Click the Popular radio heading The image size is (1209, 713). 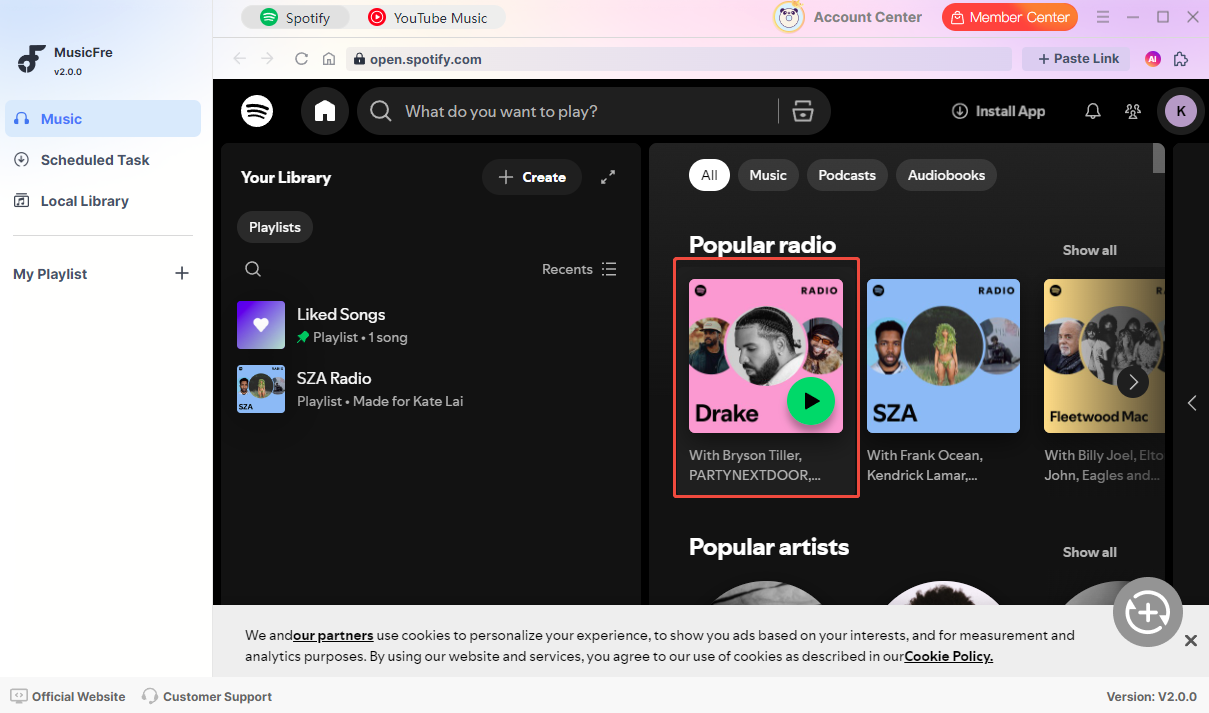point(762,245)
